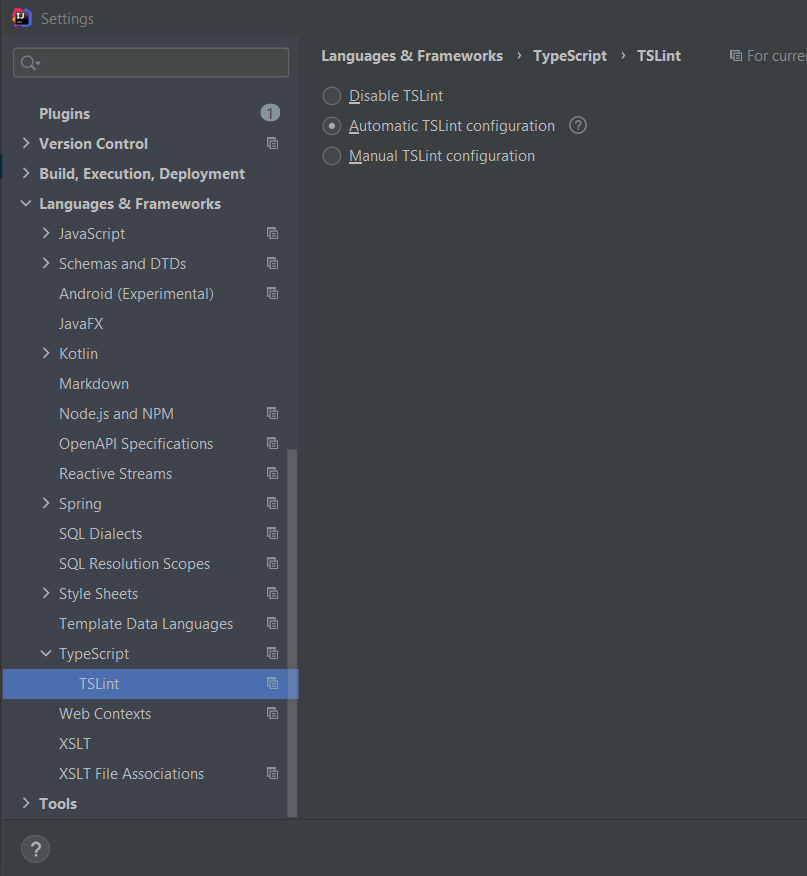
Task: Open Template Data Languages settings
Action: [x=146, y=624]
